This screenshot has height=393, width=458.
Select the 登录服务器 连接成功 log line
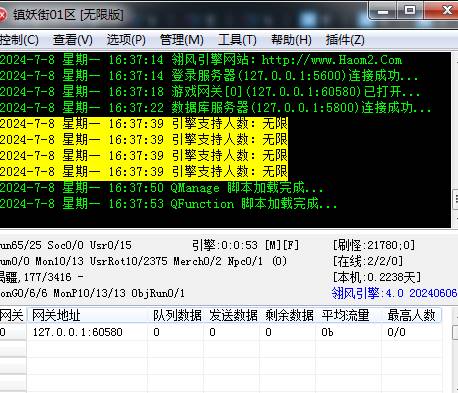click(x=209, y=76)
